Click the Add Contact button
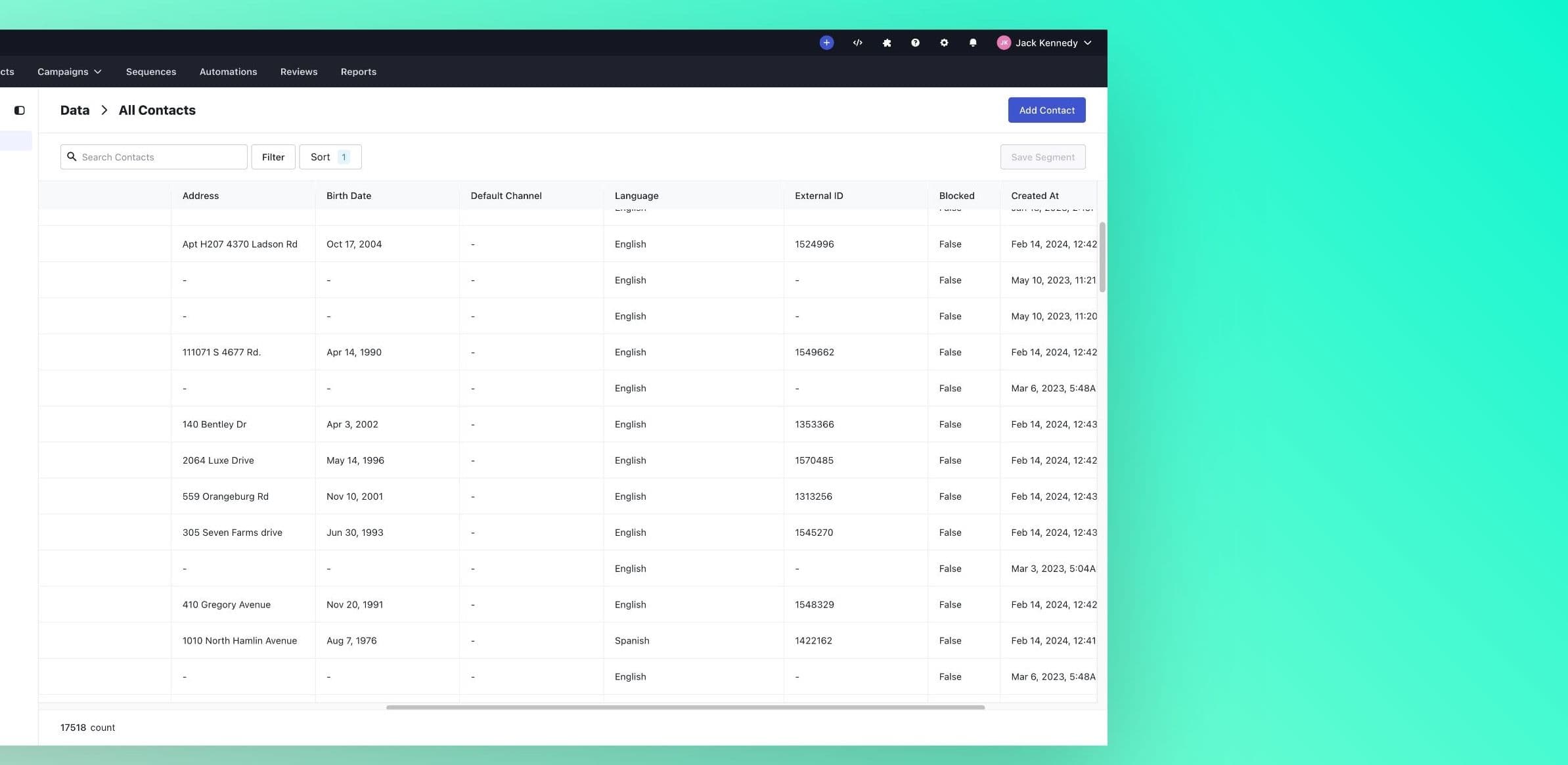The image size is (1568, 765). pyautogui.click(x=1046, y=110)
